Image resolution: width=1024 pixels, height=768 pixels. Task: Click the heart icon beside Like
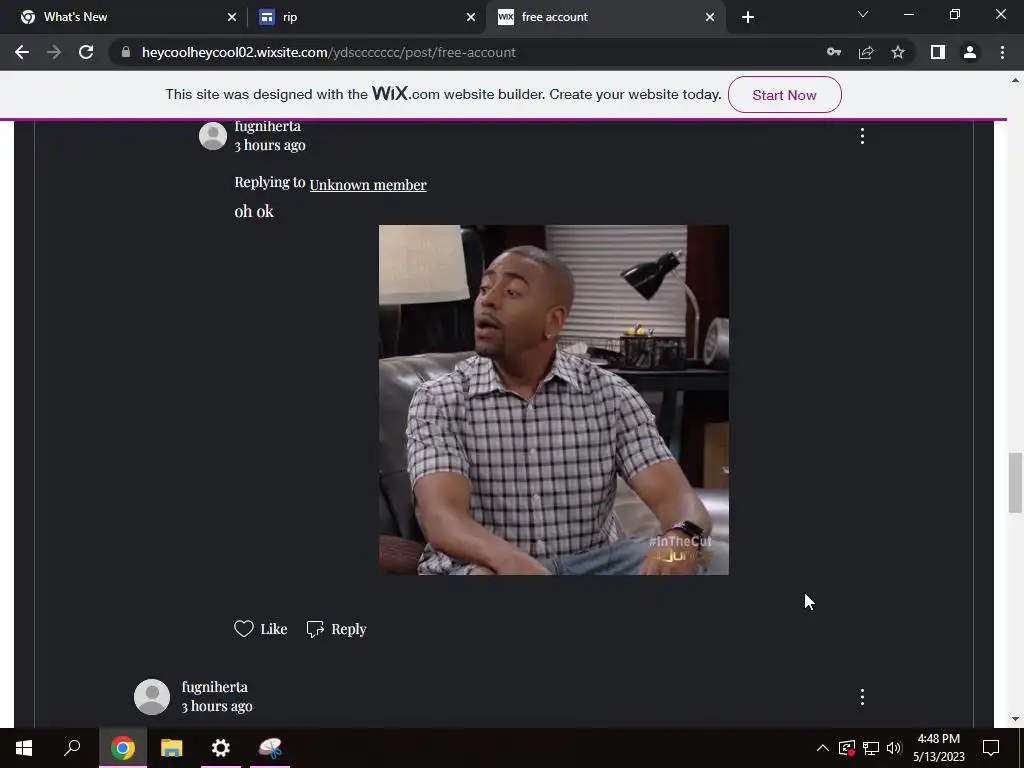pos(244,629)
